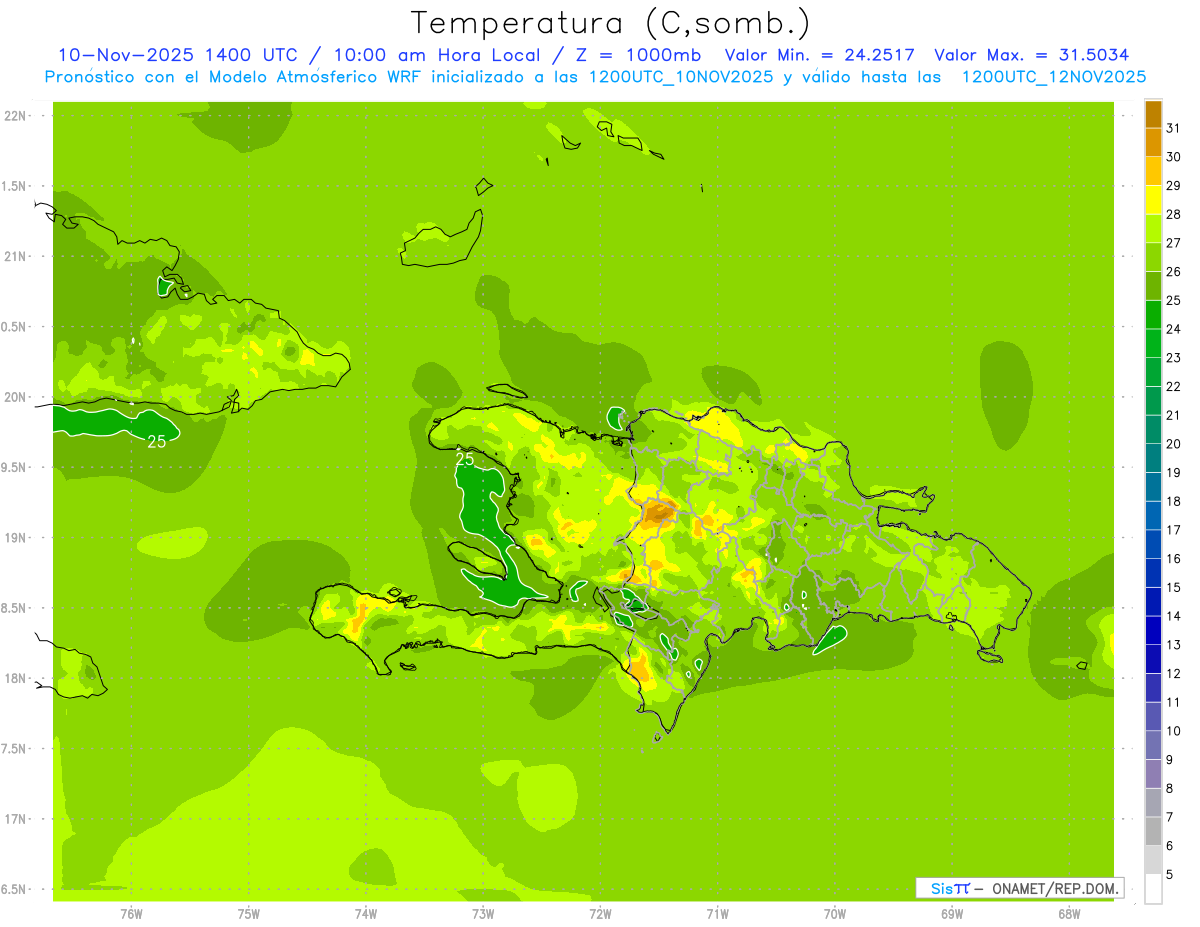Viewport: 1200px width, 927px height.
Task: Click the 25 contour label over western Haiti
Action: pos(465,459)
